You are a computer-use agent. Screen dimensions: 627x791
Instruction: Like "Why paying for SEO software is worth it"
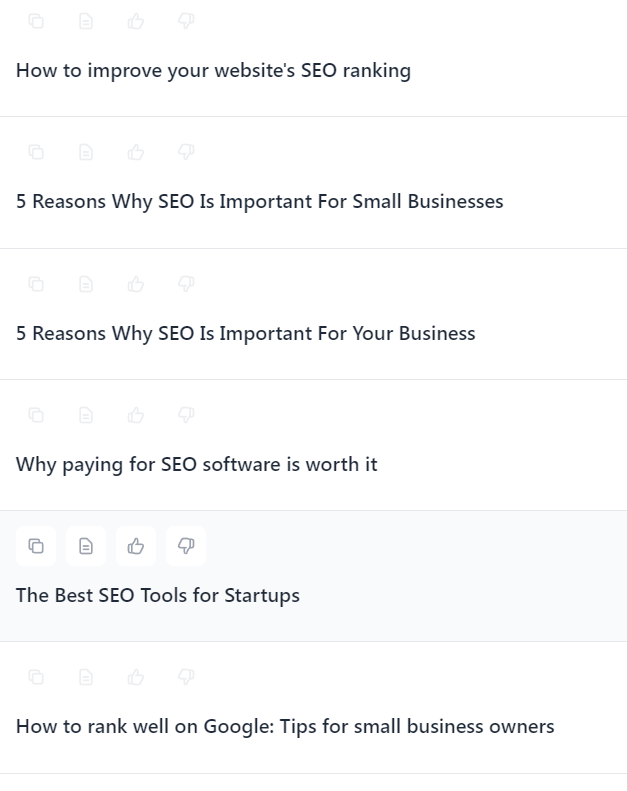click(x=136, y=415)
